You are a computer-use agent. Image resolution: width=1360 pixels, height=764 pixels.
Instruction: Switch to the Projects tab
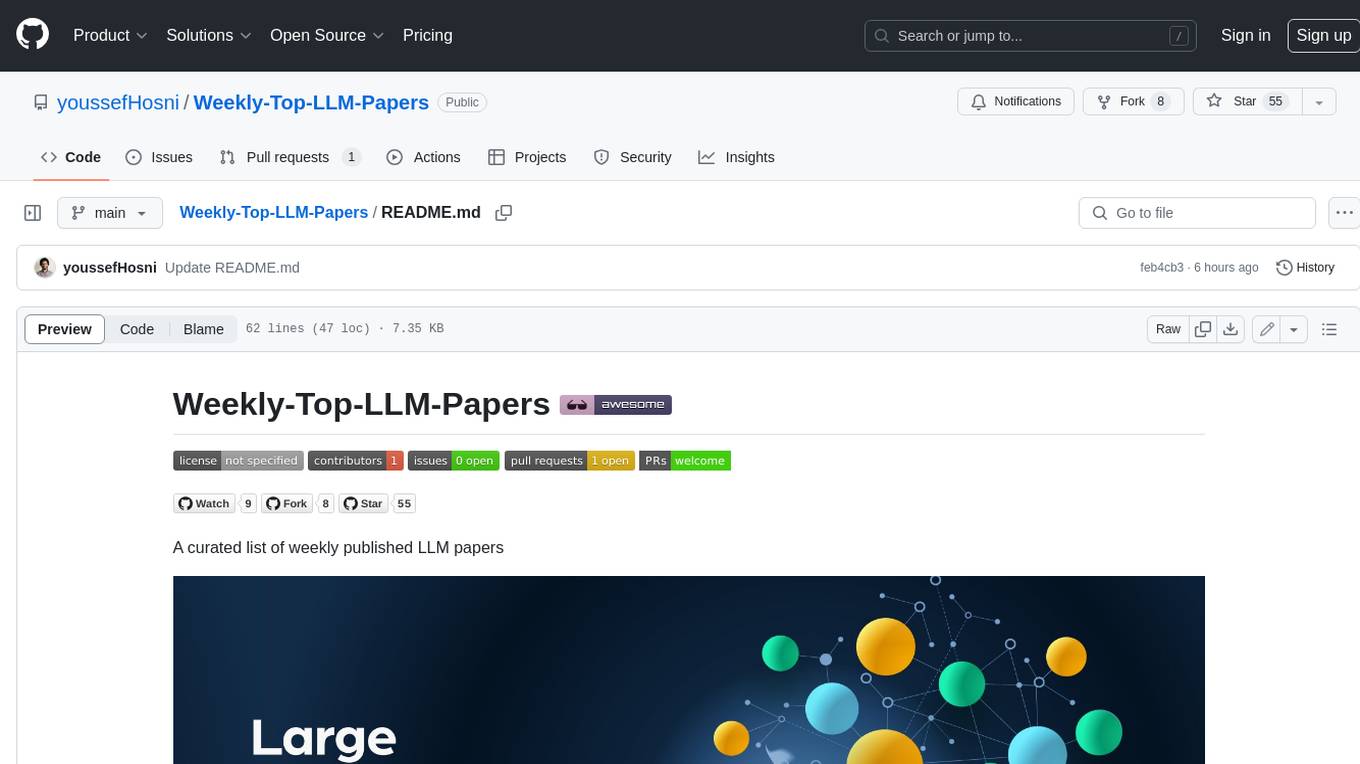click(527, 157)
